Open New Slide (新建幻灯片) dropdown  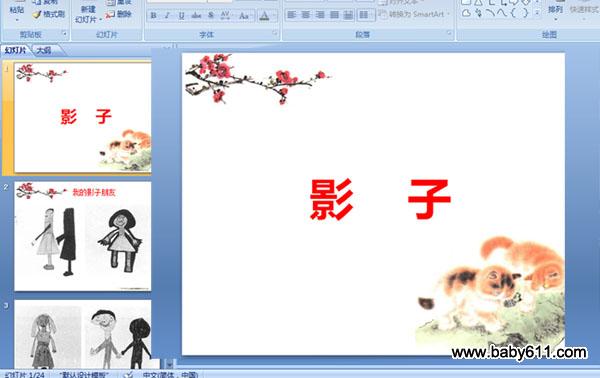pyautogui.click(x=88, y=15)
